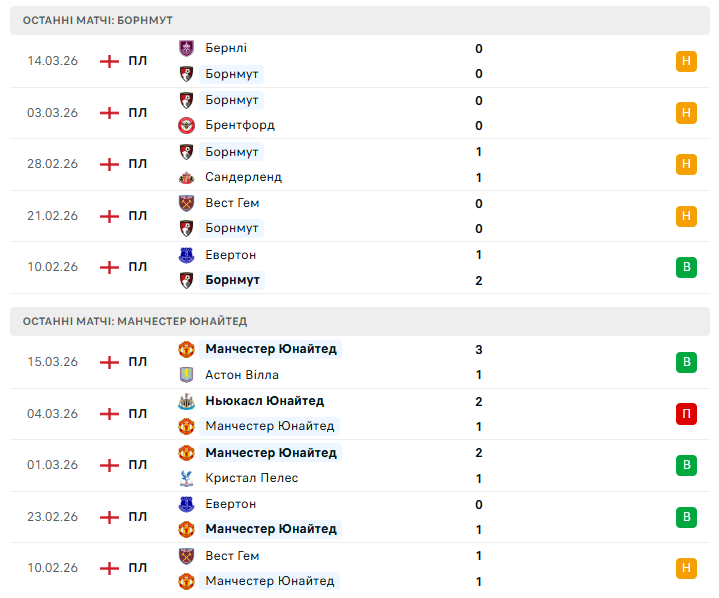Open the Астон Вілла team link
719x598 pixels.
[x=242, y=375]
